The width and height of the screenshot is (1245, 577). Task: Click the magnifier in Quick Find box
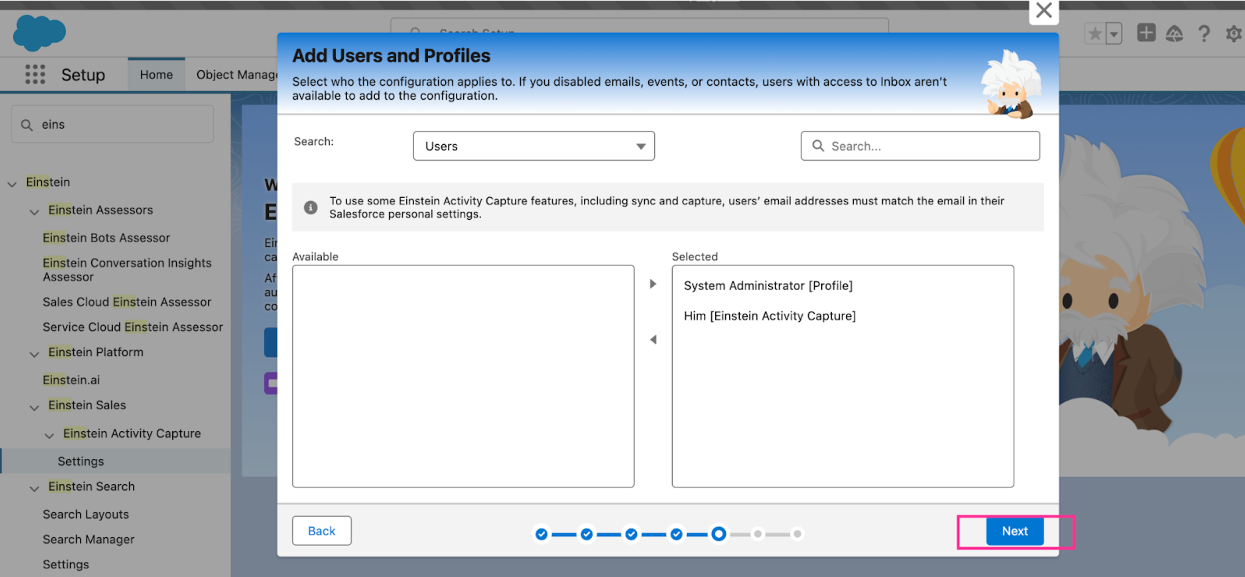point(27,125)
